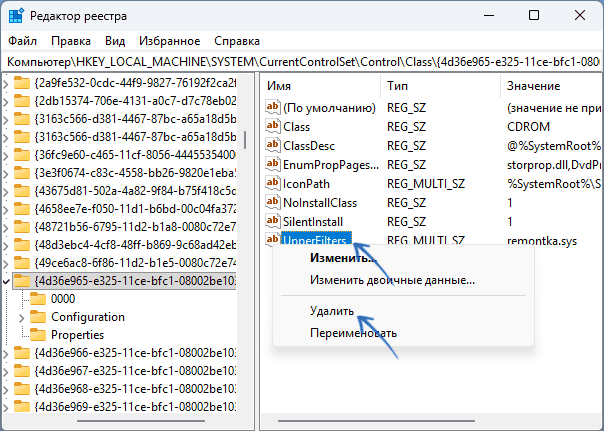Click the folder icon of {4d36e968 key
Screen dimensions: 604x431
coord(22,389)
